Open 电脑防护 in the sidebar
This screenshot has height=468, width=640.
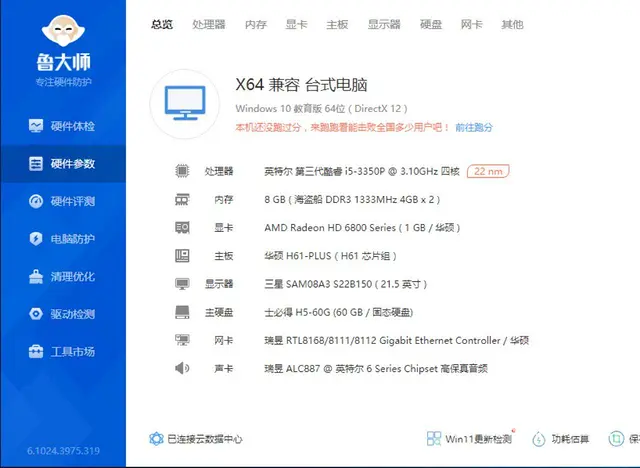[x=63, y=239]
